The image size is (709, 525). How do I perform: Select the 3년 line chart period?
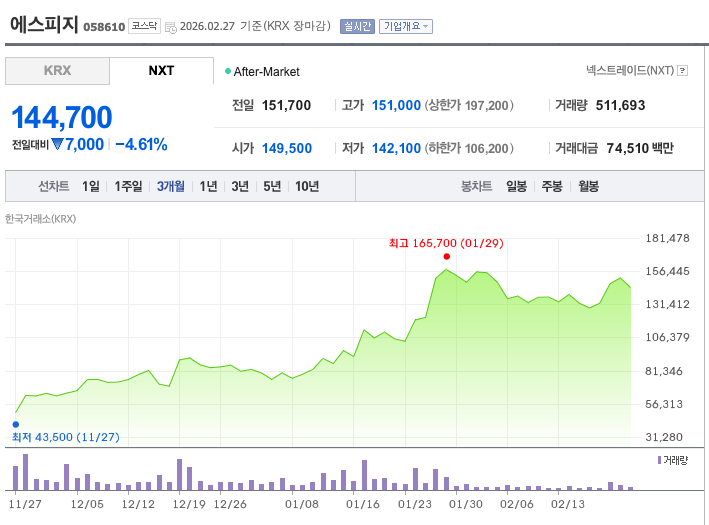tap(240, 186)
